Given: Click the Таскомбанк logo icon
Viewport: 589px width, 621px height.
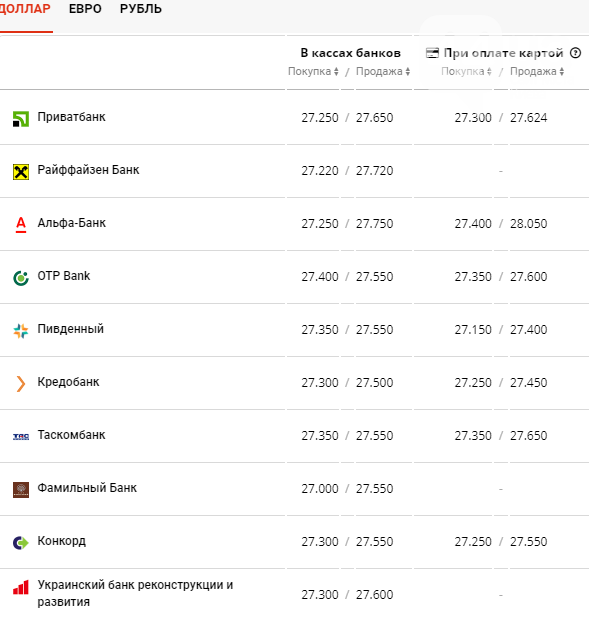Looking at the screenshot, I should [21, 437].
